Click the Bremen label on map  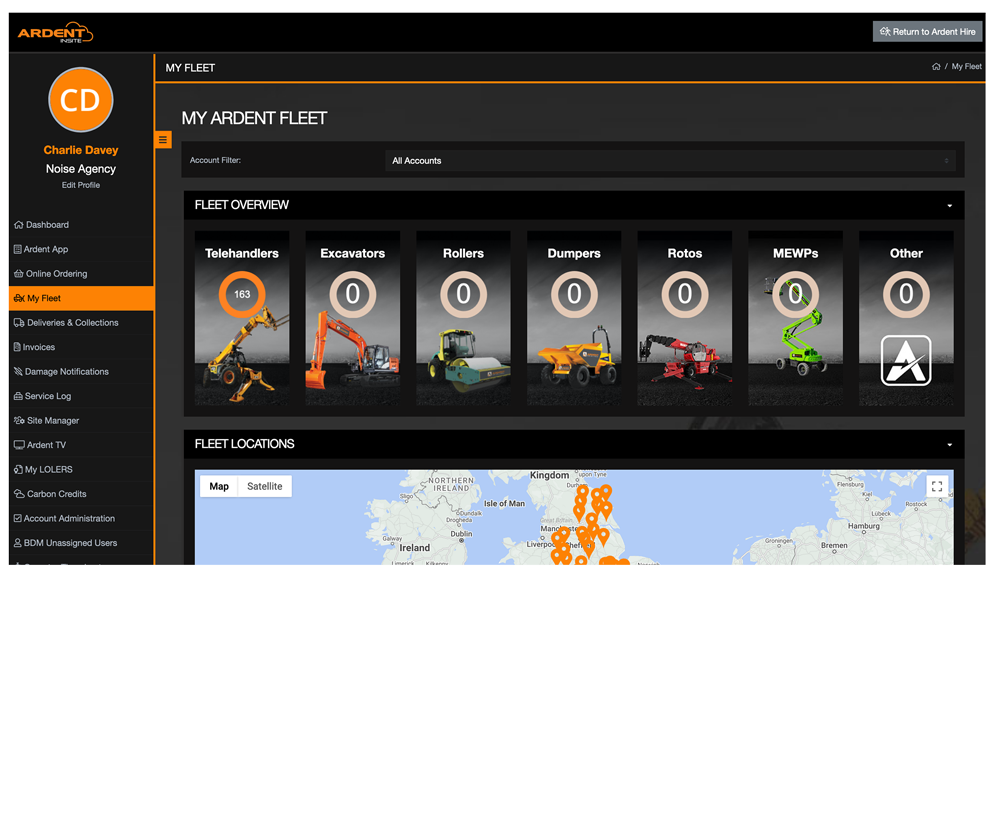[x=834, y=545]
